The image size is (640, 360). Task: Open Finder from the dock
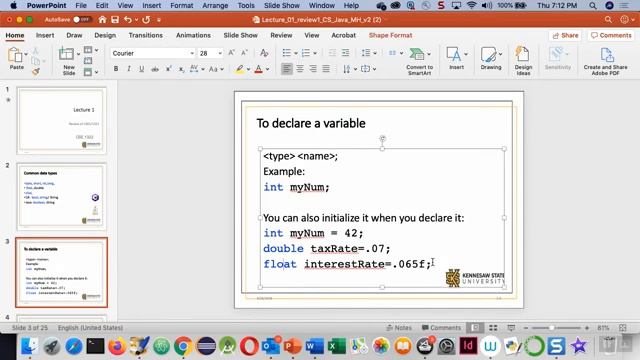tap(29, 346)
